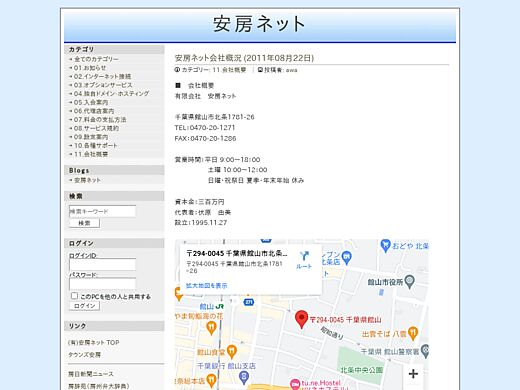Click the 千葉銀行 館山支店 bank marker
The width and height of the screenshot is (520, 390).
[x=244, y=377]
